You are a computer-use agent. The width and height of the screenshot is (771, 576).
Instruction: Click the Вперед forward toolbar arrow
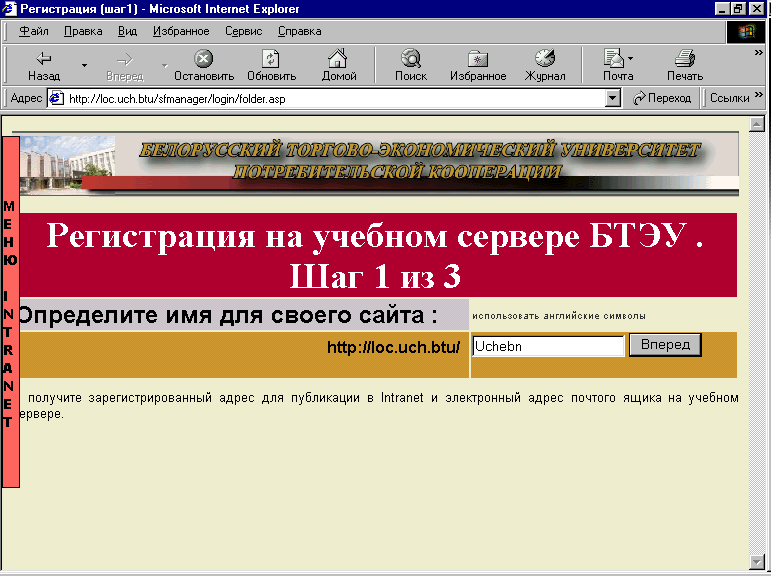(x=125, y=65)
